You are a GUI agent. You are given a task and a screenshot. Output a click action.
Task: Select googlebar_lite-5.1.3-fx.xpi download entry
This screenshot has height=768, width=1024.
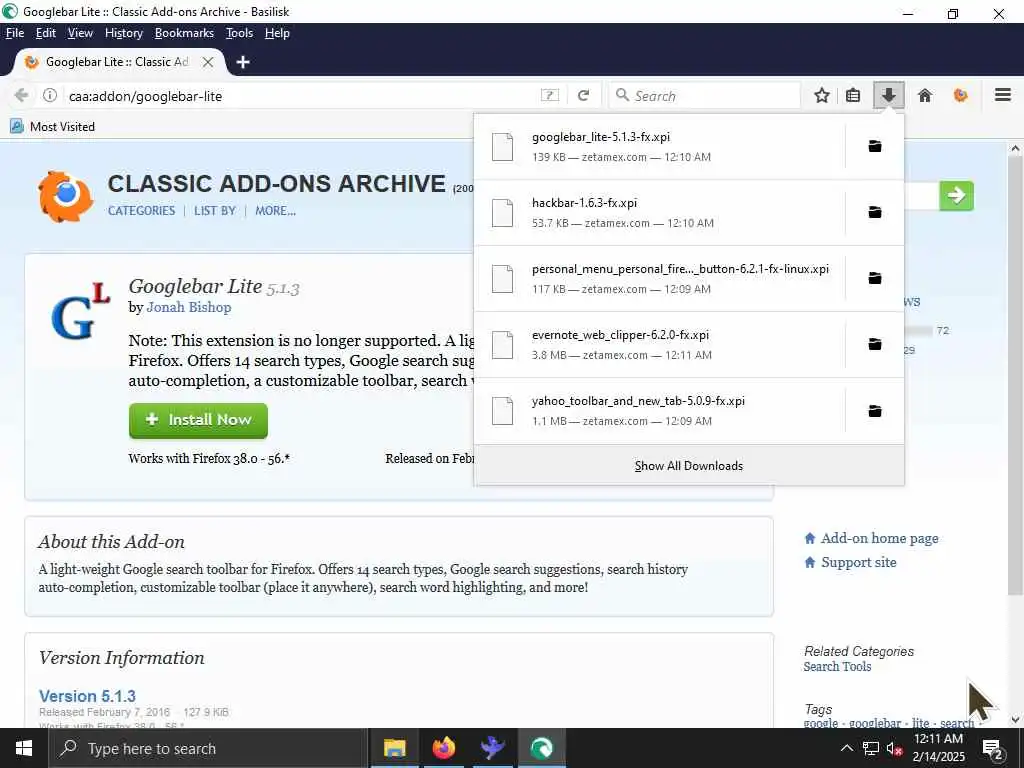[x=660, y=146]
